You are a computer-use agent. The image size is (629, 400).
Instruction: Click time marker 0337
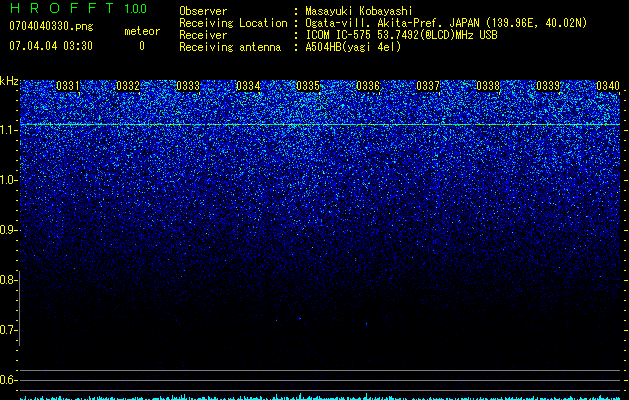click(x=428, y=86)
